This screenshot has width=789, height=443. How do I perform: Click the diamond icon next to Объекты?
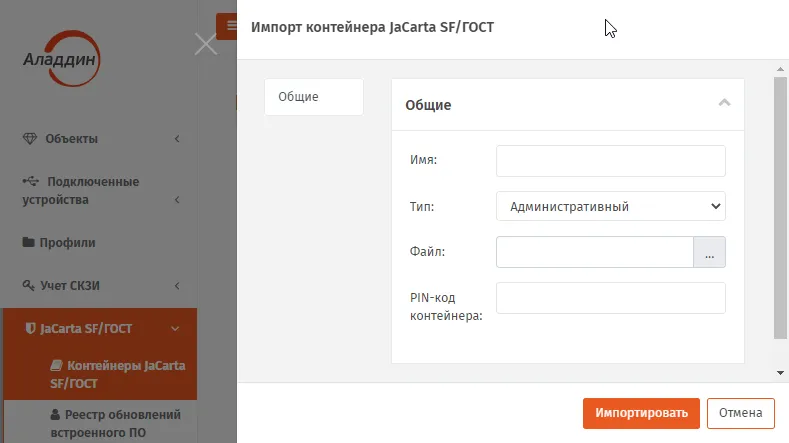[x=30, y=138]
